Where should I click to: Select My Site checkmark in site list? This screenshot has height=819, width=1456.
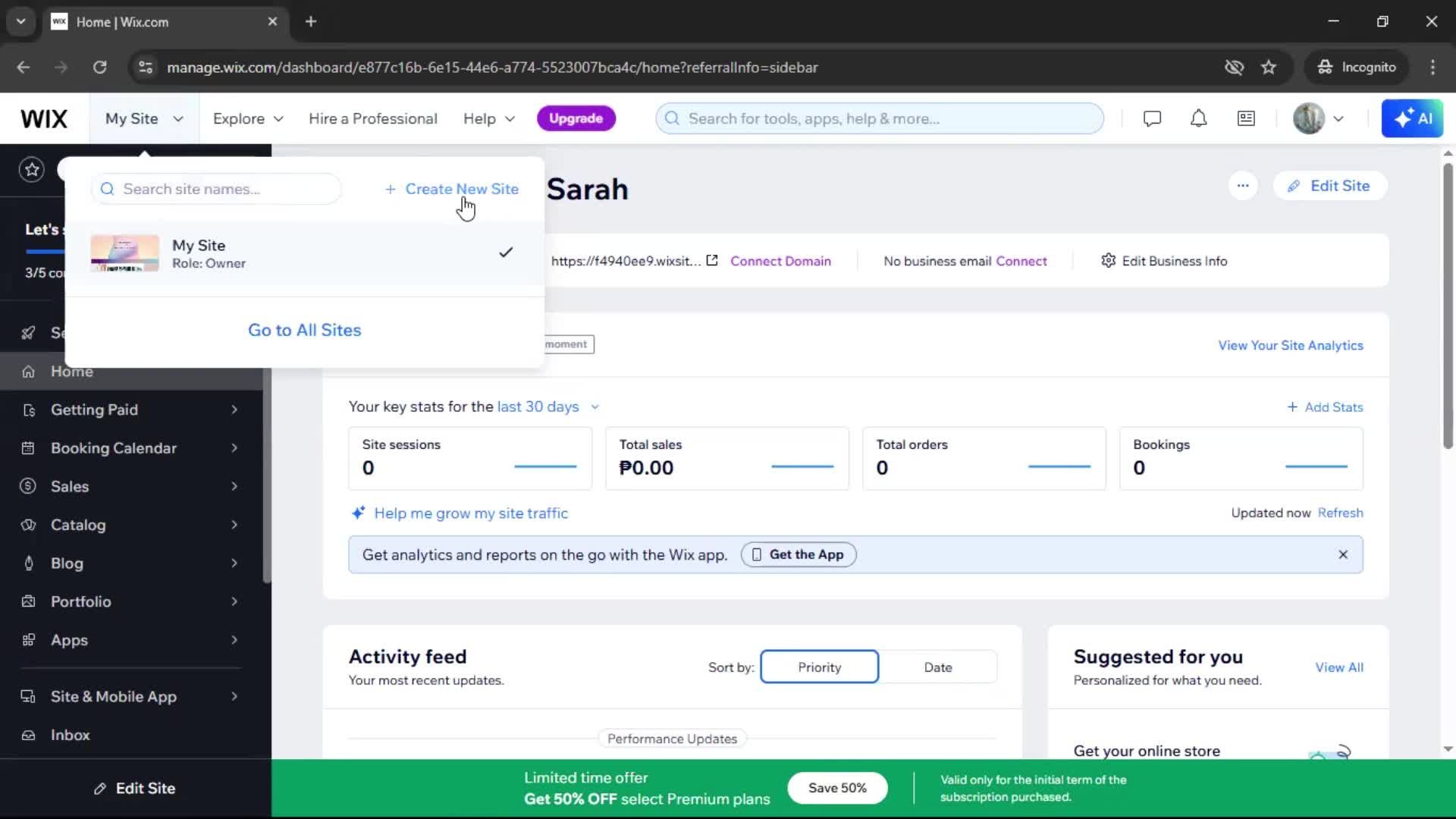click(506, 252)
